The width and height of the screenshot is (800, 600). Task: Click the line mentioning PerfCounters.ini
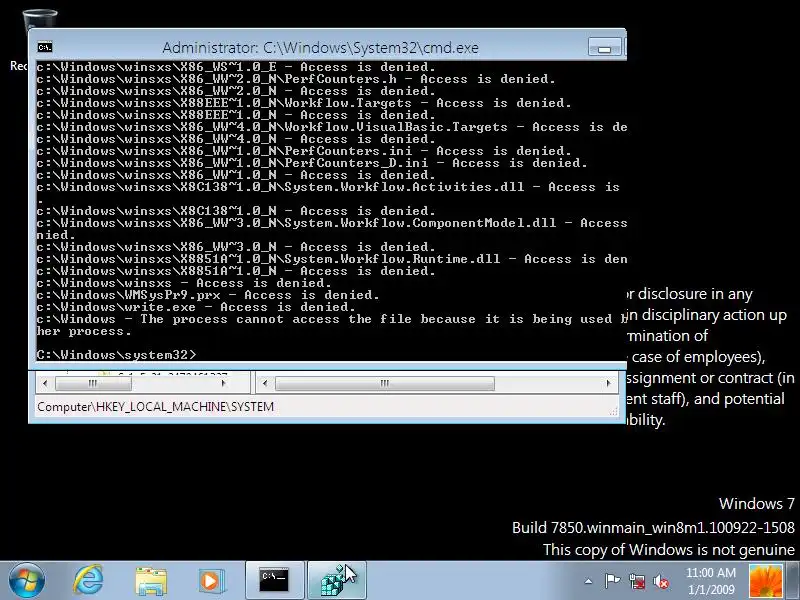tap(304, 151)
